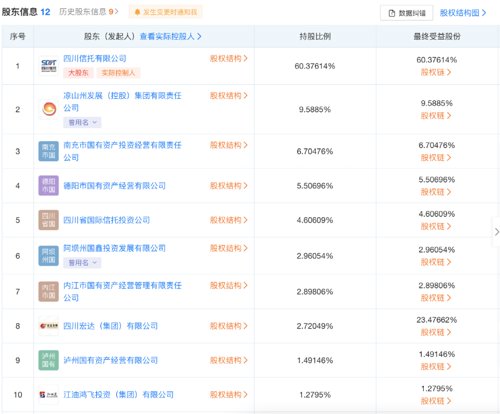The height and width of the screenshot is (414, 500).
Task: Expand 曾用名 dropdown under 阿坝州国鑫投资
Action: [82, 263]
